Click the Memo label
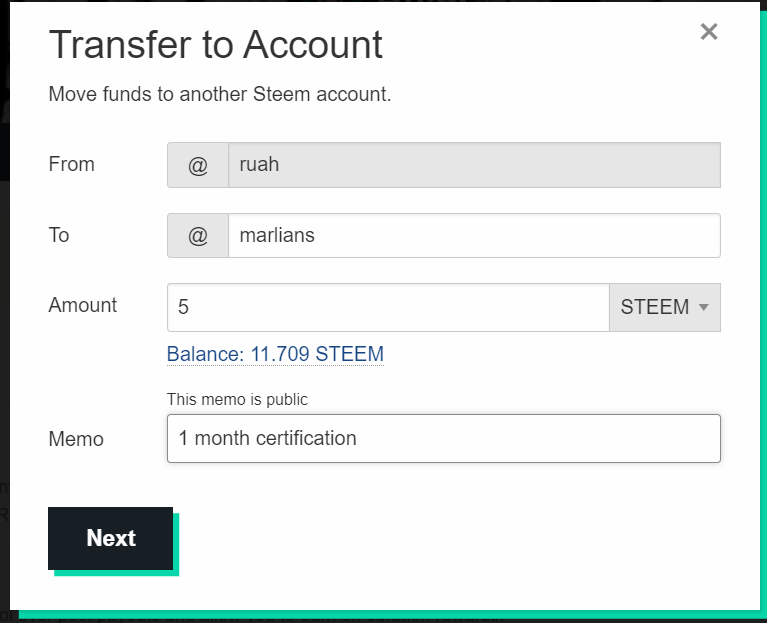Image resolution: width=767 pixels, height=623 pixels. tap(76, 439)
